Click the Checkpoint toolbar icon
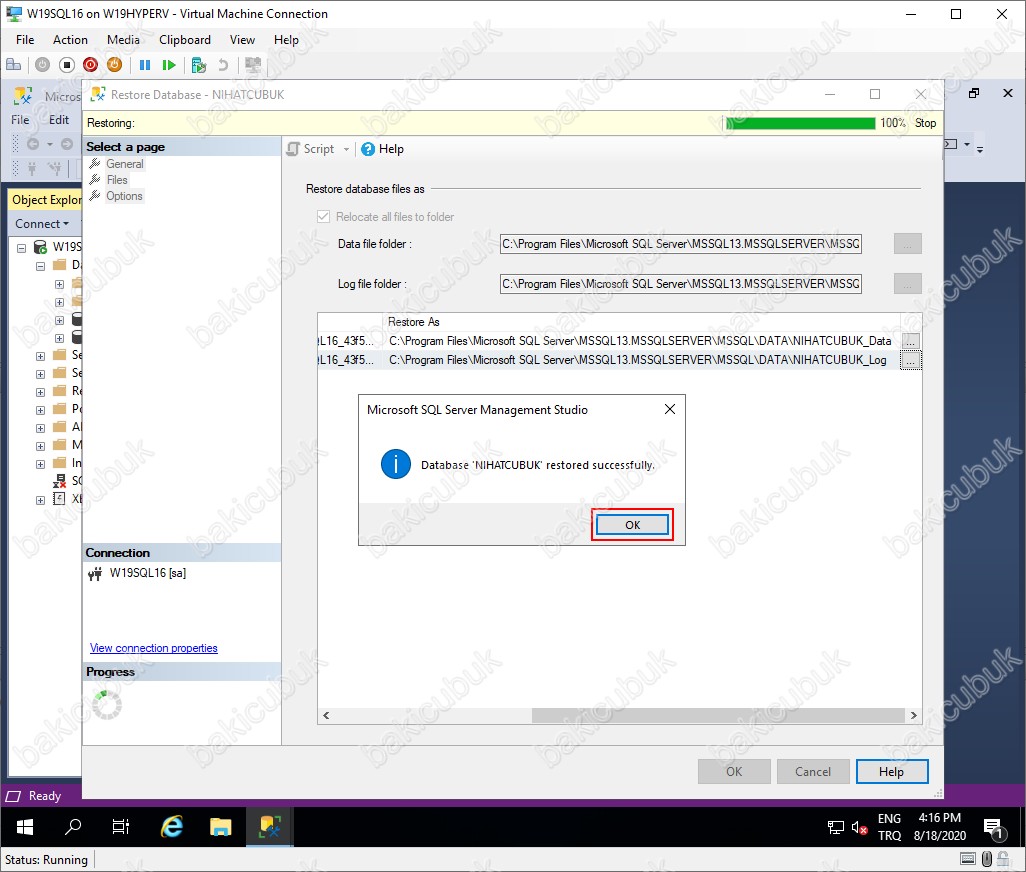The image size is (1026, 872). point(198,65)
